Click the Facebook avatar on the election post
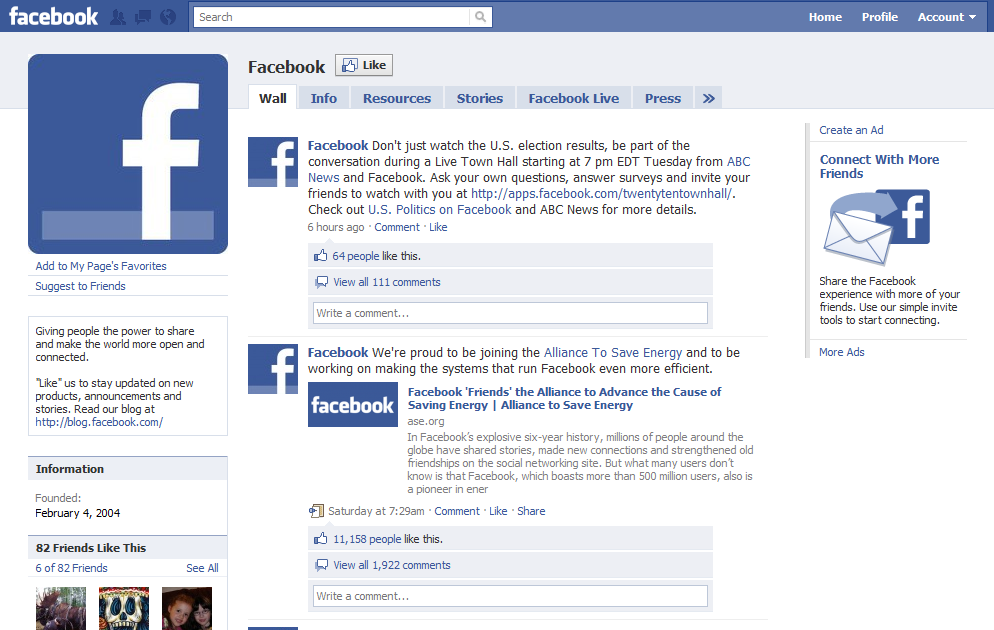This screenshot has height=630, width=994. point(273,162)
